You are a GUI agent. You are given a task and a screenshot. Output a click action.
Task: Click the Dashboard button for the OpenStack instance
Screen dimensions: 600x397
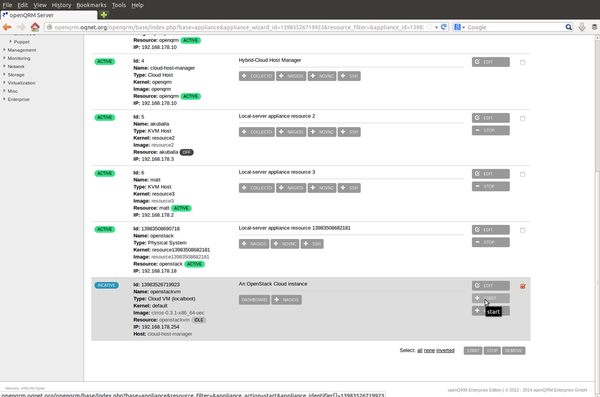(x=254, y=299)
